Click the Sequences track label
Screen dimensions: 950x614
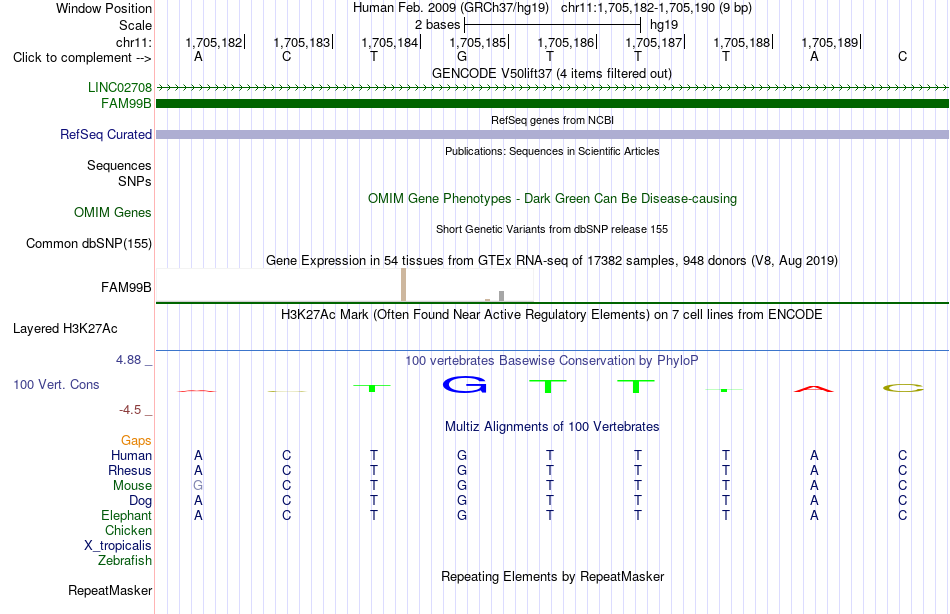(119, 165)
